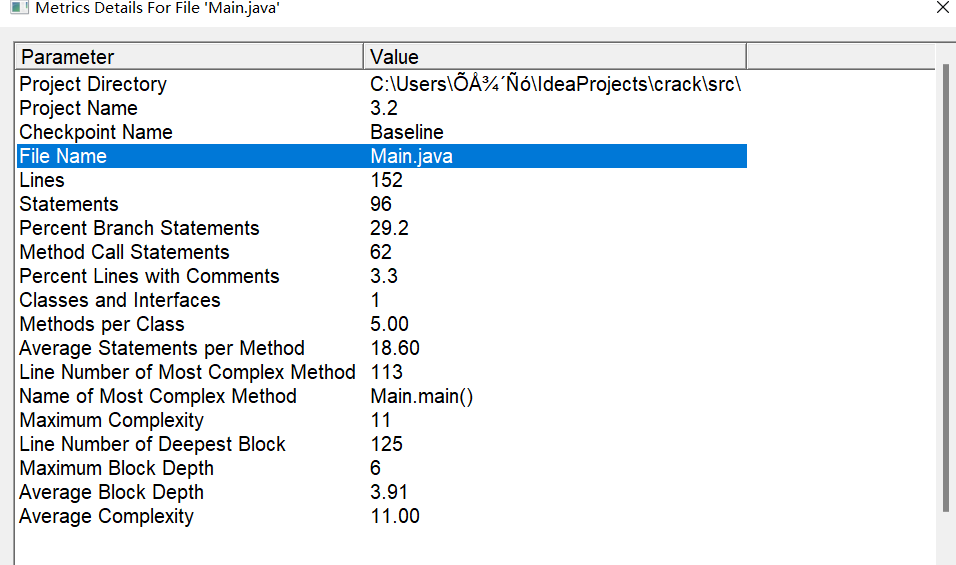Click the window icon in title bar
This screenshot has height=565, width=956.
click(x=18, y=8)
